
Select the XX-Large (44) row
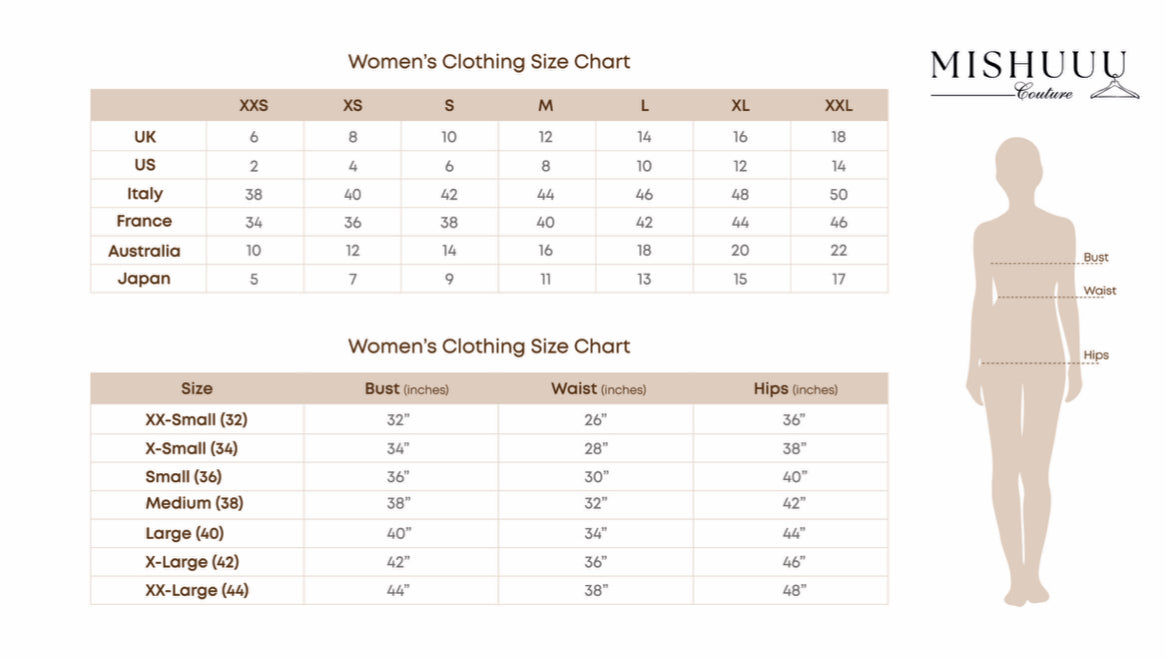pos(196,591)
